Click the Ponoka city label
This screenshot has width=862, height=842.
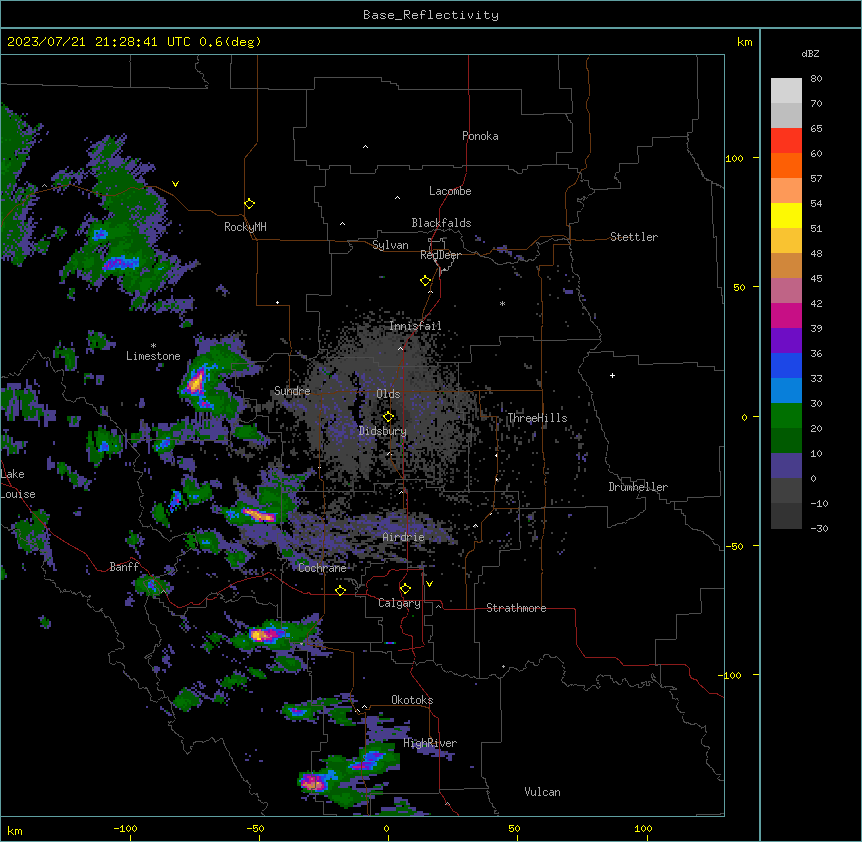click(x=480, y=136)
